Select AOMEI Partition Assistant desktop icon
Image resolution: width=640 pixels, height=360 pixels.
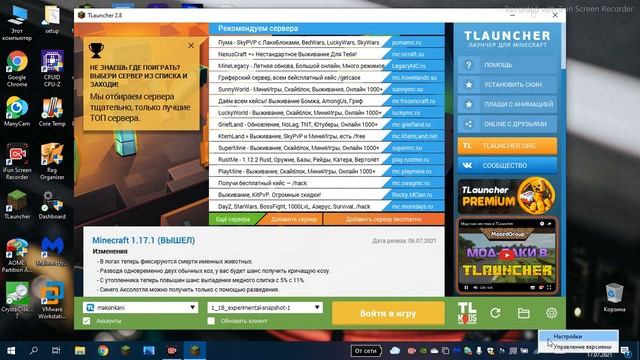[x=17, y=256]
